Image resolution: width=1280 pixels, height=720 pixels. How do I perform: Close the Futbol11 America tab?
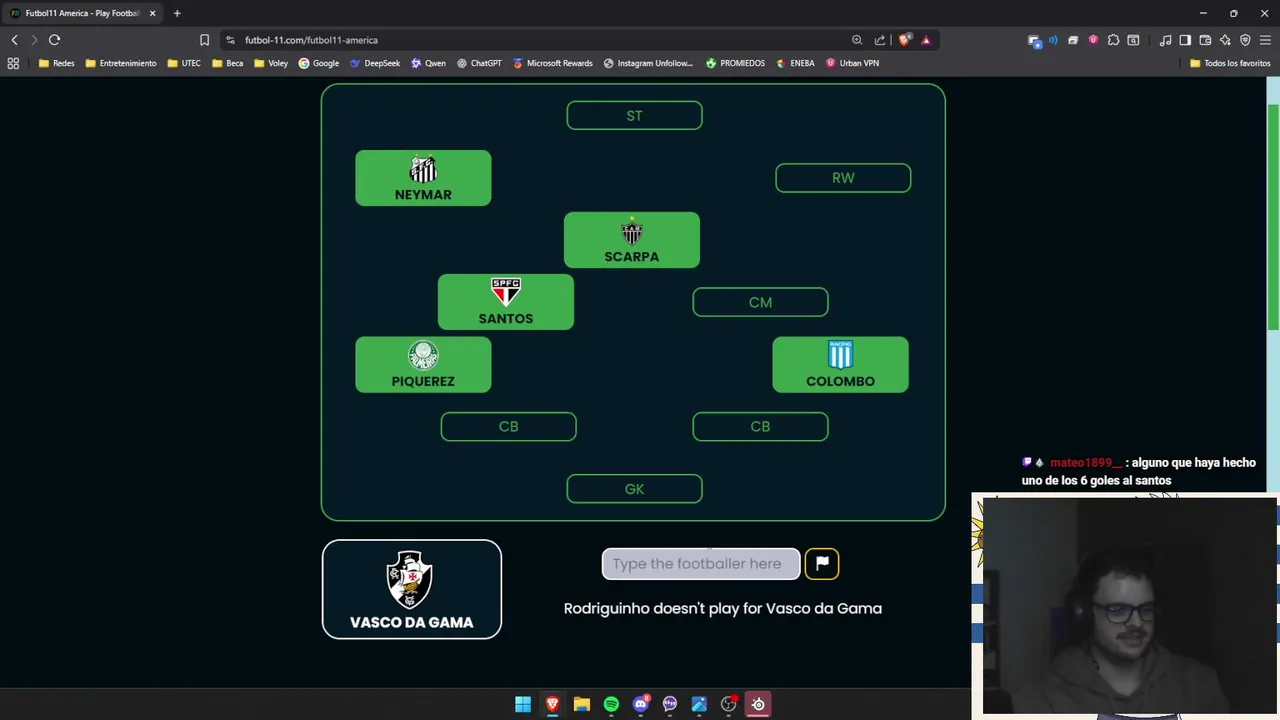pos(152,13)
